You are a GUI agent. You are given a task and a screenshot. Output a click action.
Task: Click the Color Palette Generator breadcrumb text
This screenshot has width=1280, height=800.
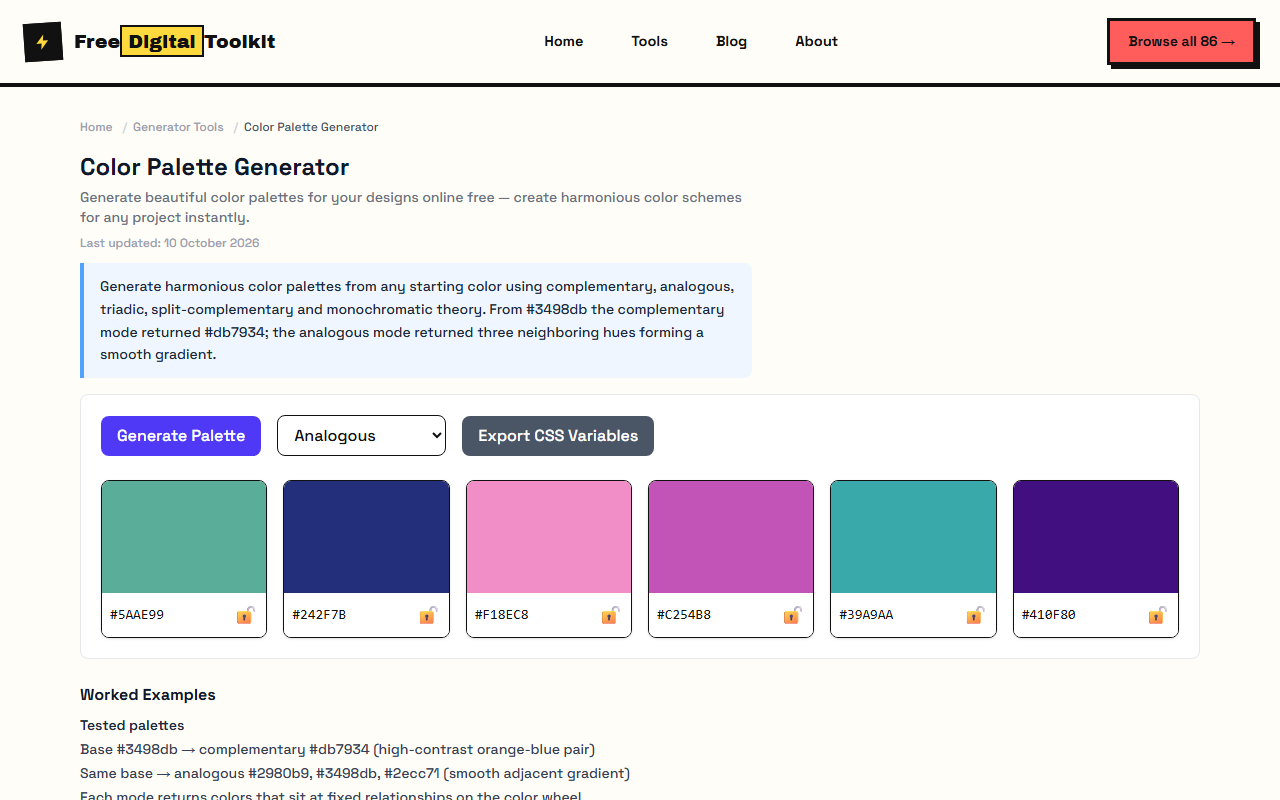coord(311,127)
